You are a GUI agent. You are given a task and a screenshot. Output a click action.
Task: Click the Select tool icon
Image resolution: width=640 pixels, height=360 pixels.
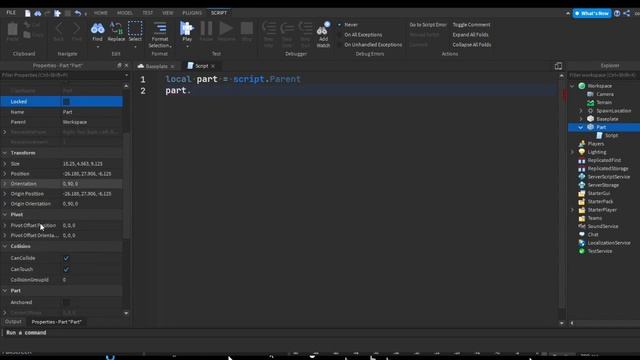pyautogui.click(x=135, y=29)
